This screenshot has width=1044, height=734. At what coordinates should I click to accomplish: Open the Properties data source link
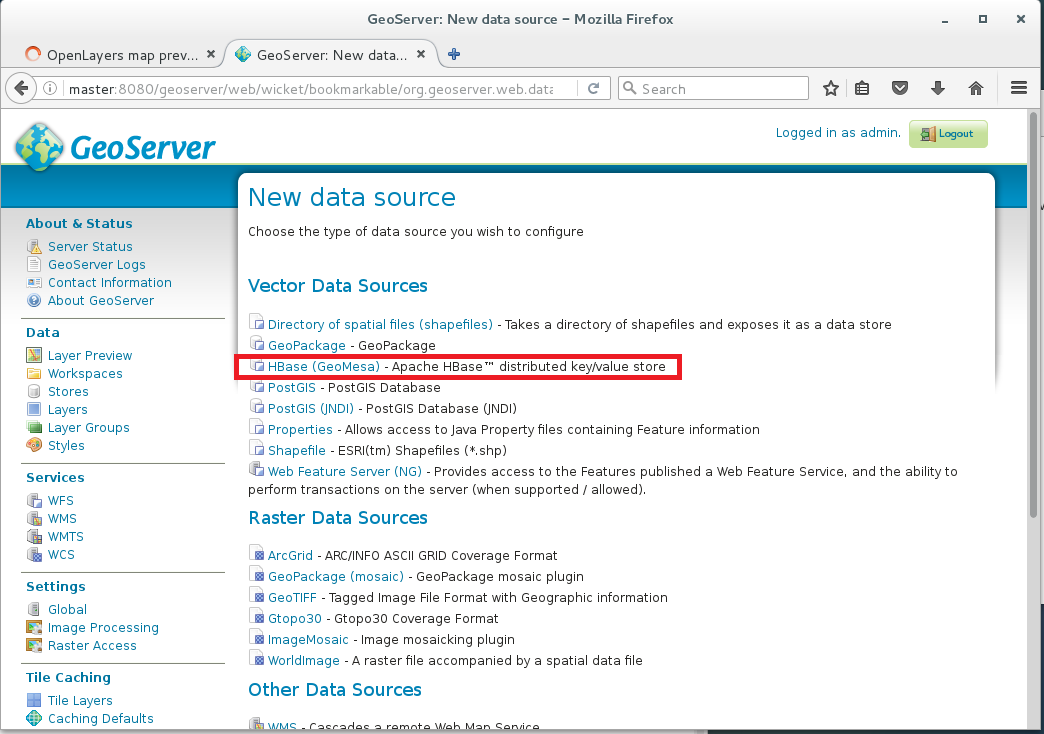[x=300, y=430]
